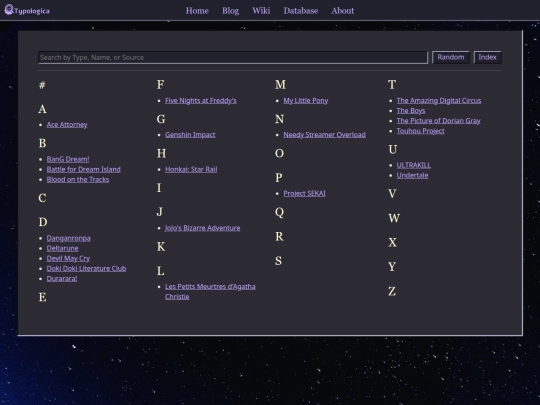Open Jojo's Bizarre Adventure
The width and height of the screenshot is (540, 405).
coord(202,228)
